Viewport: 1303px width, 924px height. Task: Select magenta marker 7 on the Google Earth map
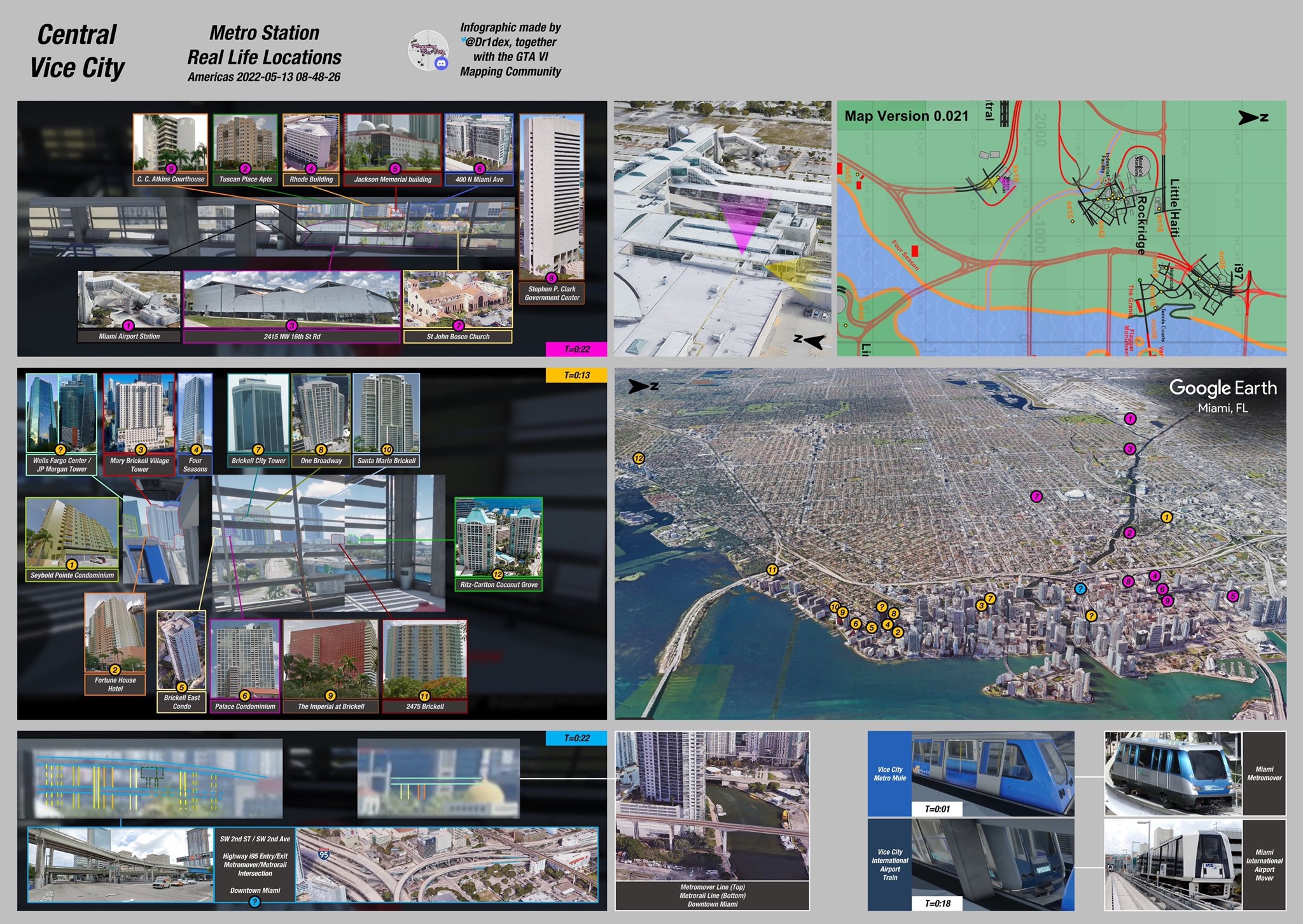tap(1036, 496)
